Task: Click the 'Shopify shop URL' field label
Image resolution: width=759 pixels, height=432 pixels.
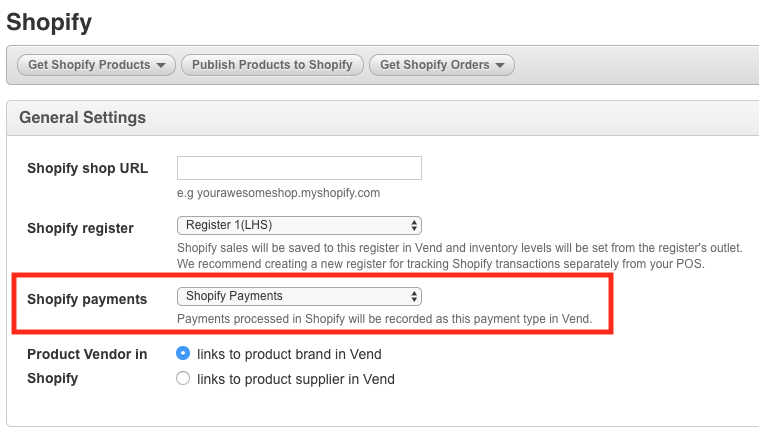Action: coord(87,168)
